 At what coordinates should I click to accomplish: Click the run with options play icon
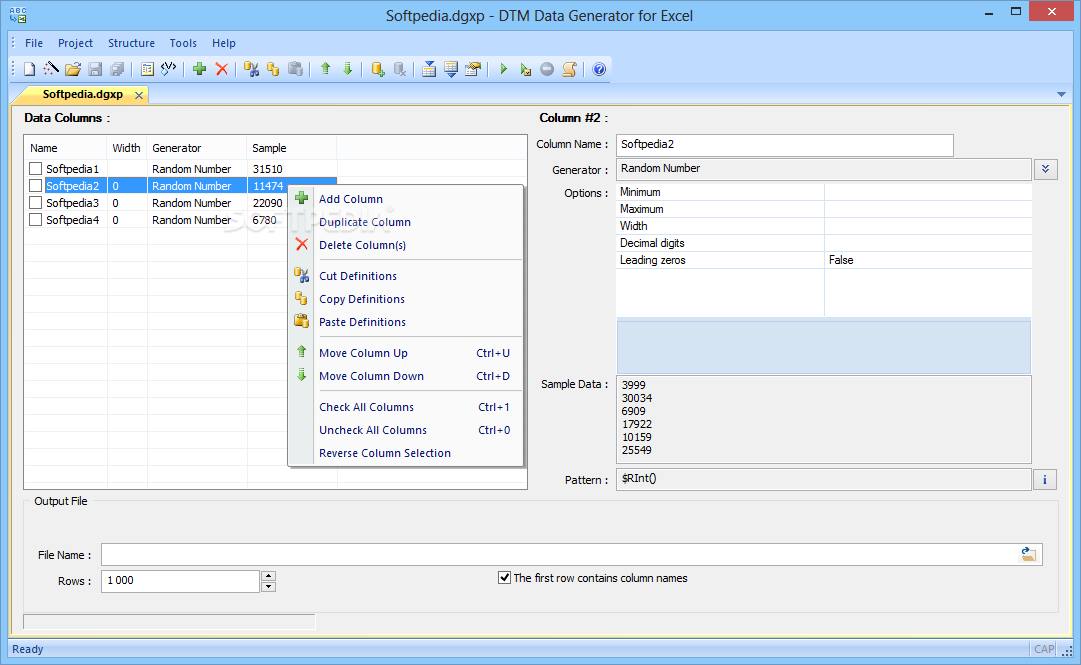tap(525, 69)
